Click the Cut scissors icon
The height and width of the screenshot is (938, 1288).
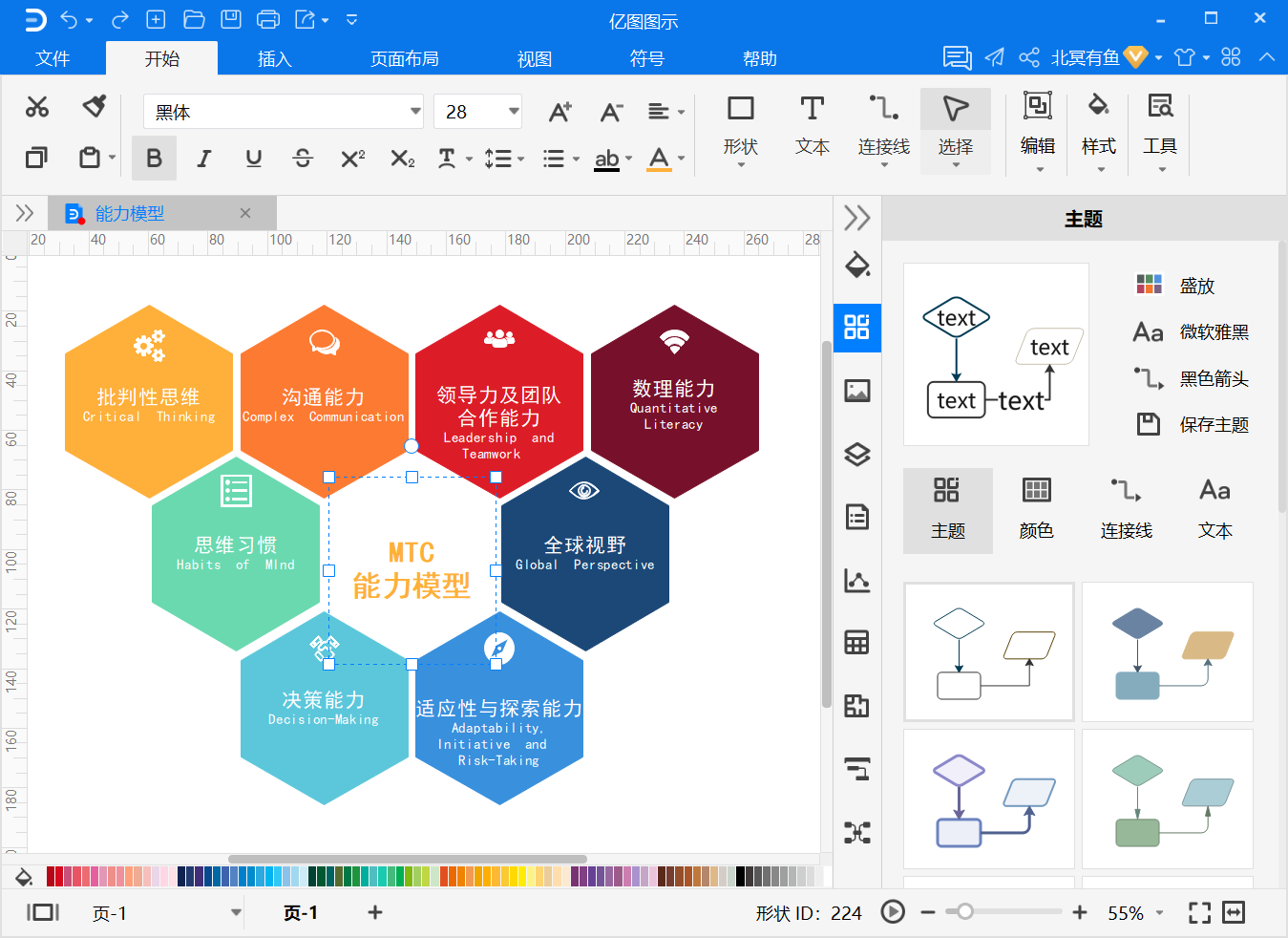coord(37,107)
